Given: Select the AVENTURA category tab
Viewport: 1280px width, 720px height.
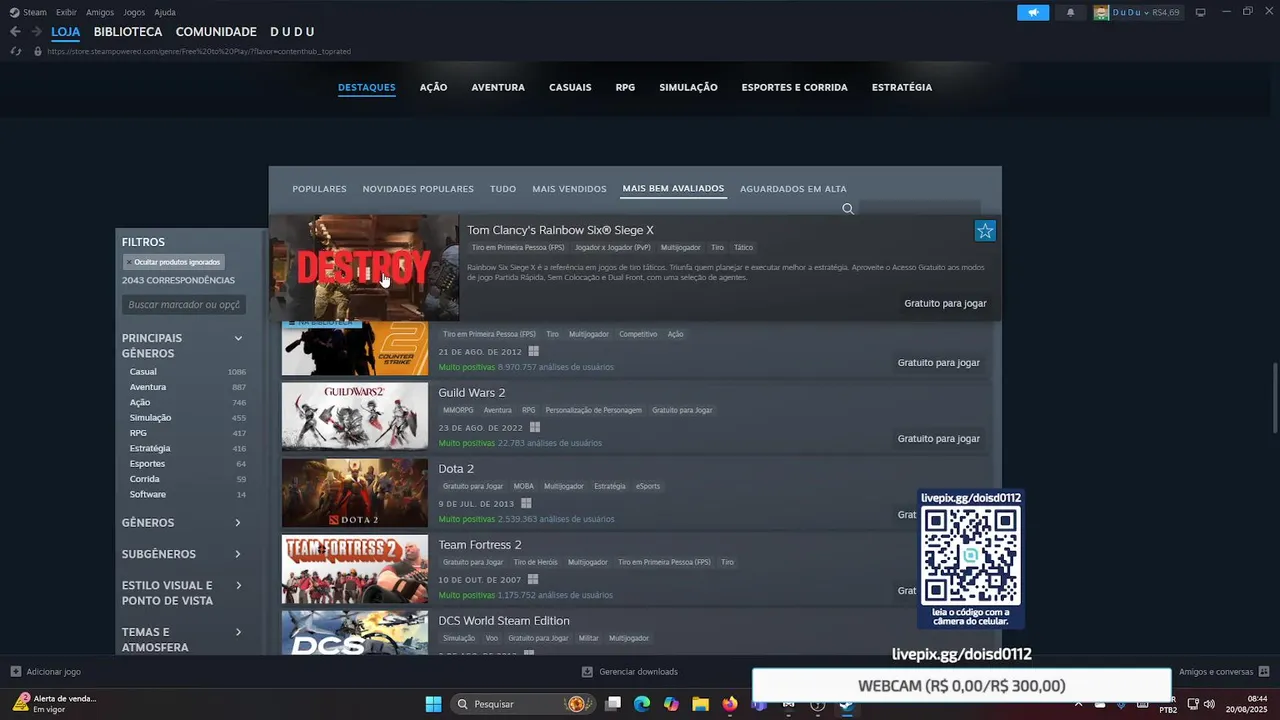Looking at the screenshot, I should (498, 87).
